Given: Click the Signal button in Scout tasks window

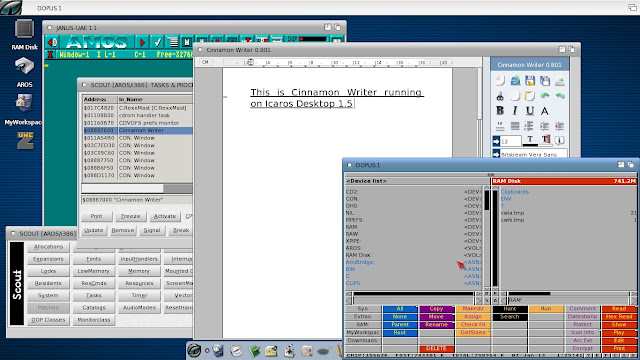Looking at the screenshot, I should tap(152, 230).
